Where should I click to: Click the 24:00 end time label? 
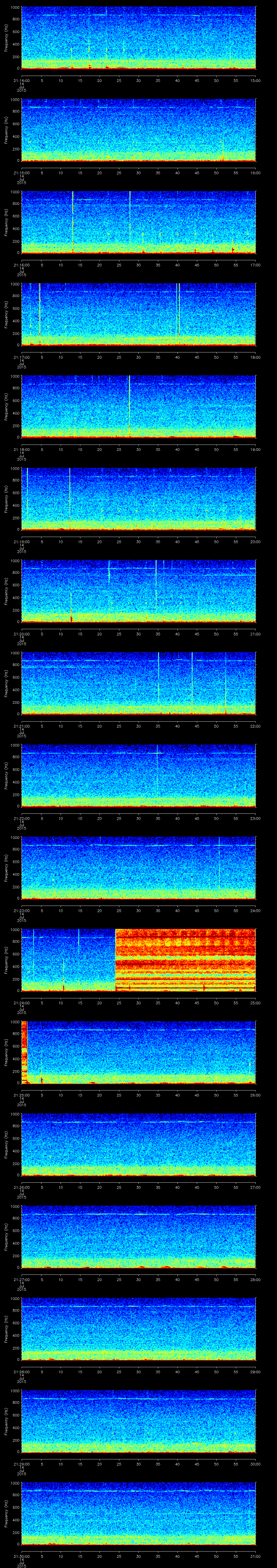256,910
